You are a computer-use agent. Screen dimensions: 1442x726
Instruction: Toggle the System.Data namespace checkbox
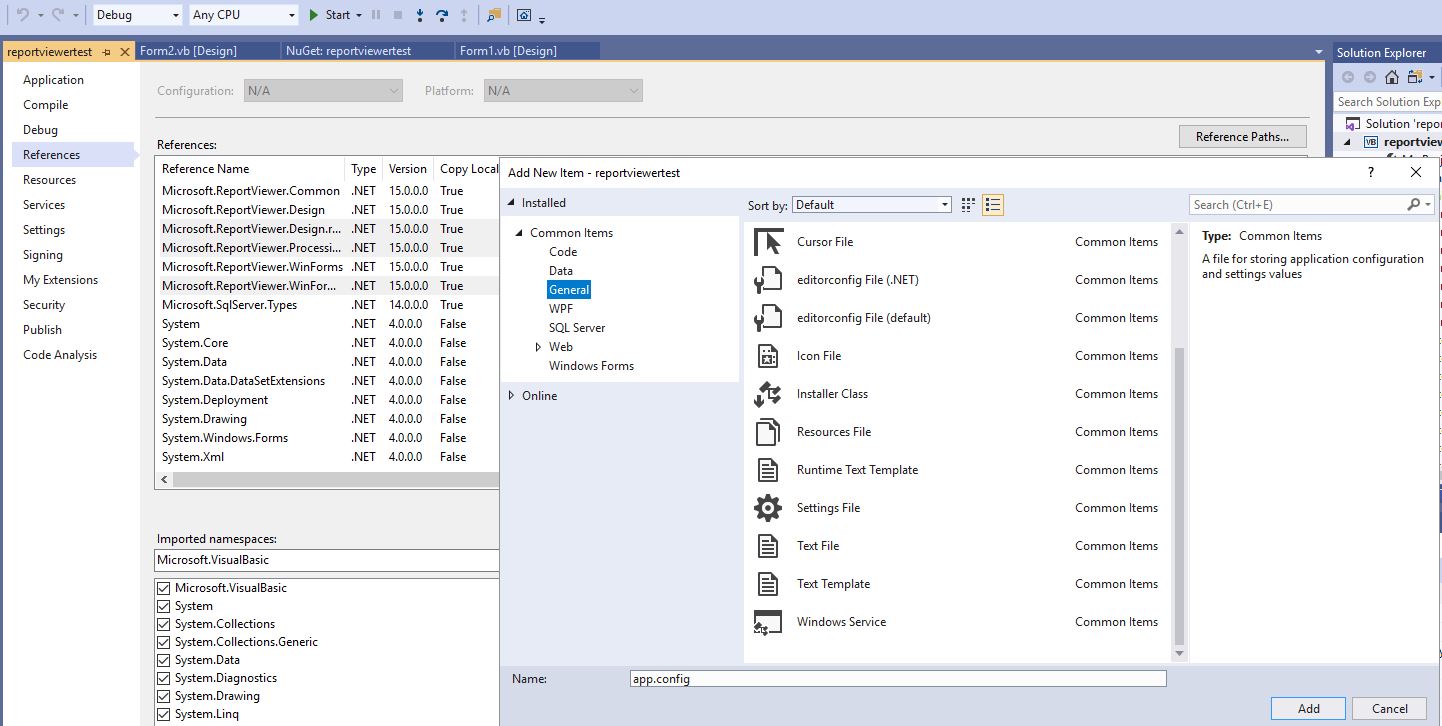click(x=164, y=660)
